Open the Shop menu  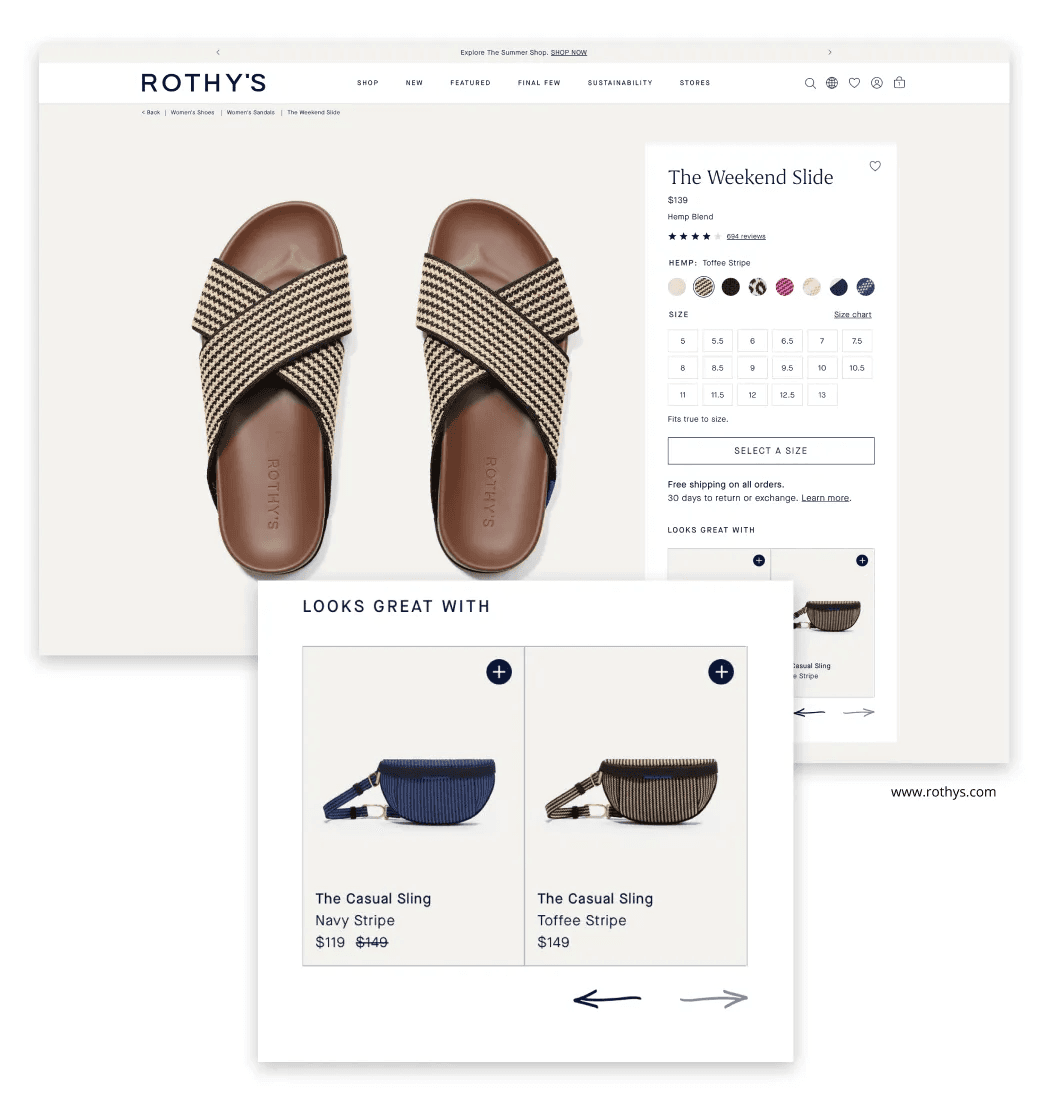click(367, 83)
